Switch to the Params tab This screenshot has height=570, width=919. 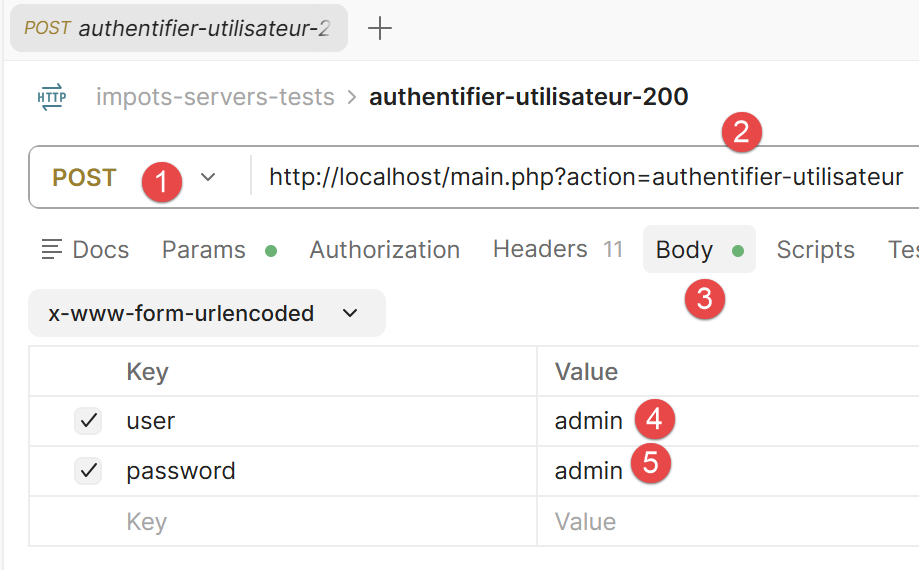(x=219, y=250)
